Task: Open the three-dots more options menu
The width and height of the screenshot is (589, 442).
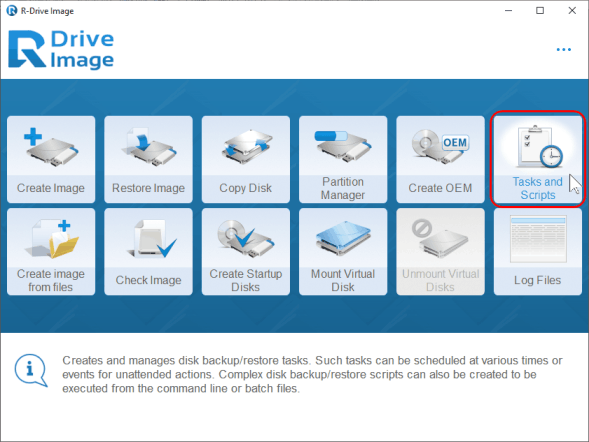Action: 564,50
